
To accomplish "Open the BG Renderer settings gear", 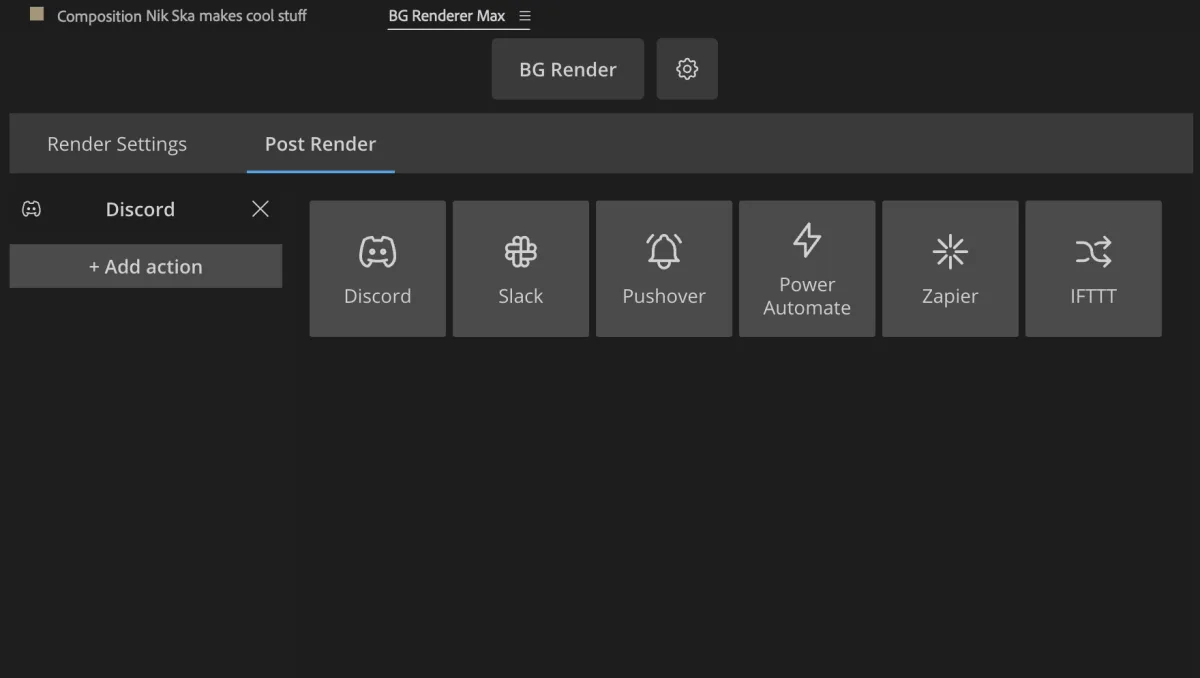I will 687,69.
